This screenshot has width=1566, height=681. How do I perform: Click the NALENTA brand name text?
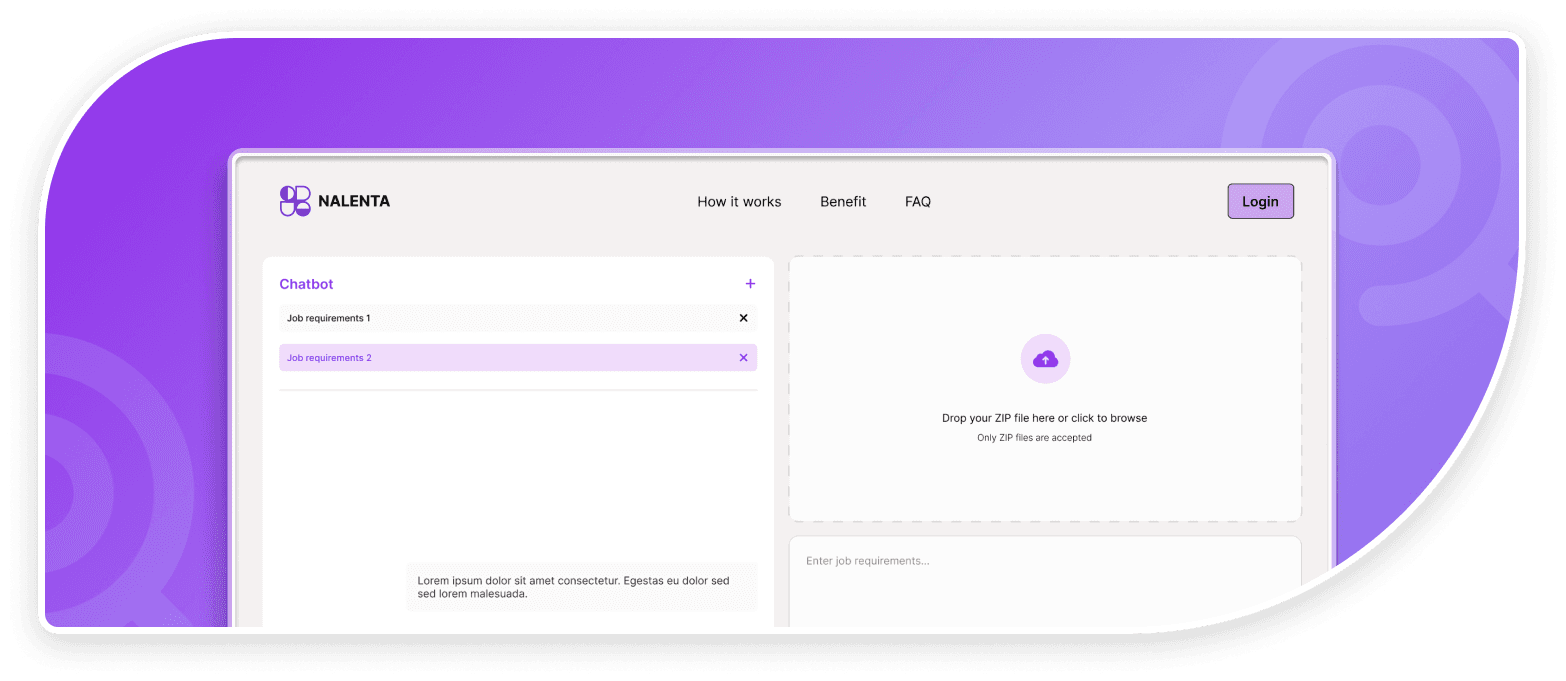[354, 200]
